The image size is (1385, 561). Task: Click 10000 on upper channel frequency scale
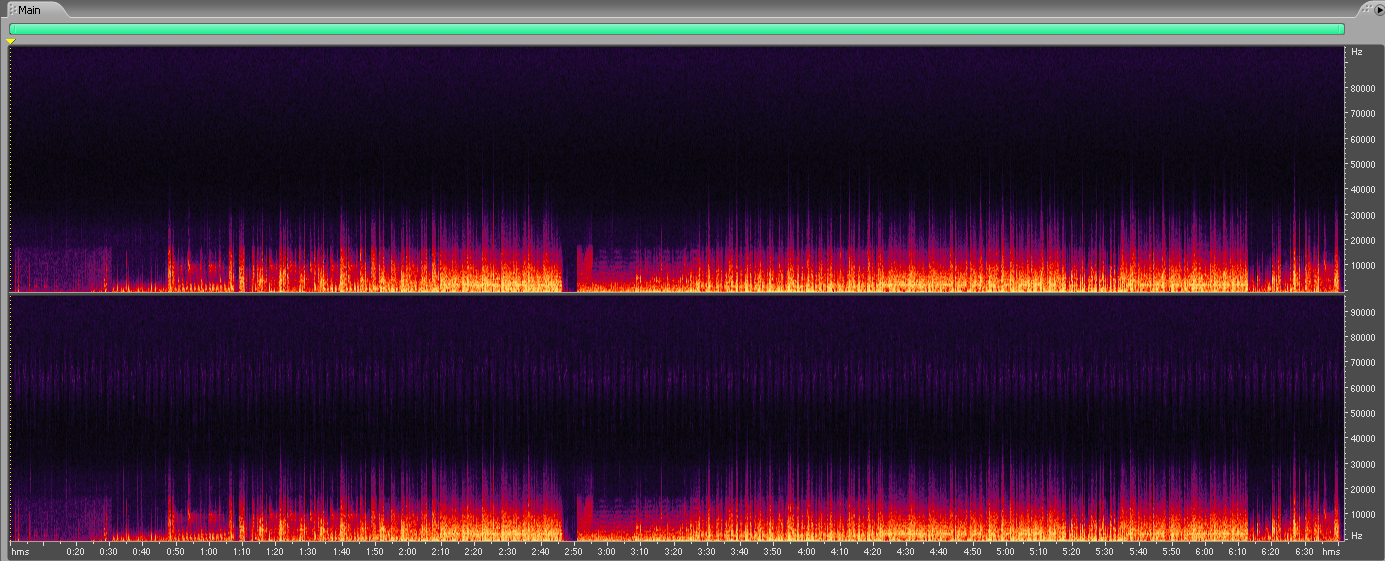[1364, 265]
